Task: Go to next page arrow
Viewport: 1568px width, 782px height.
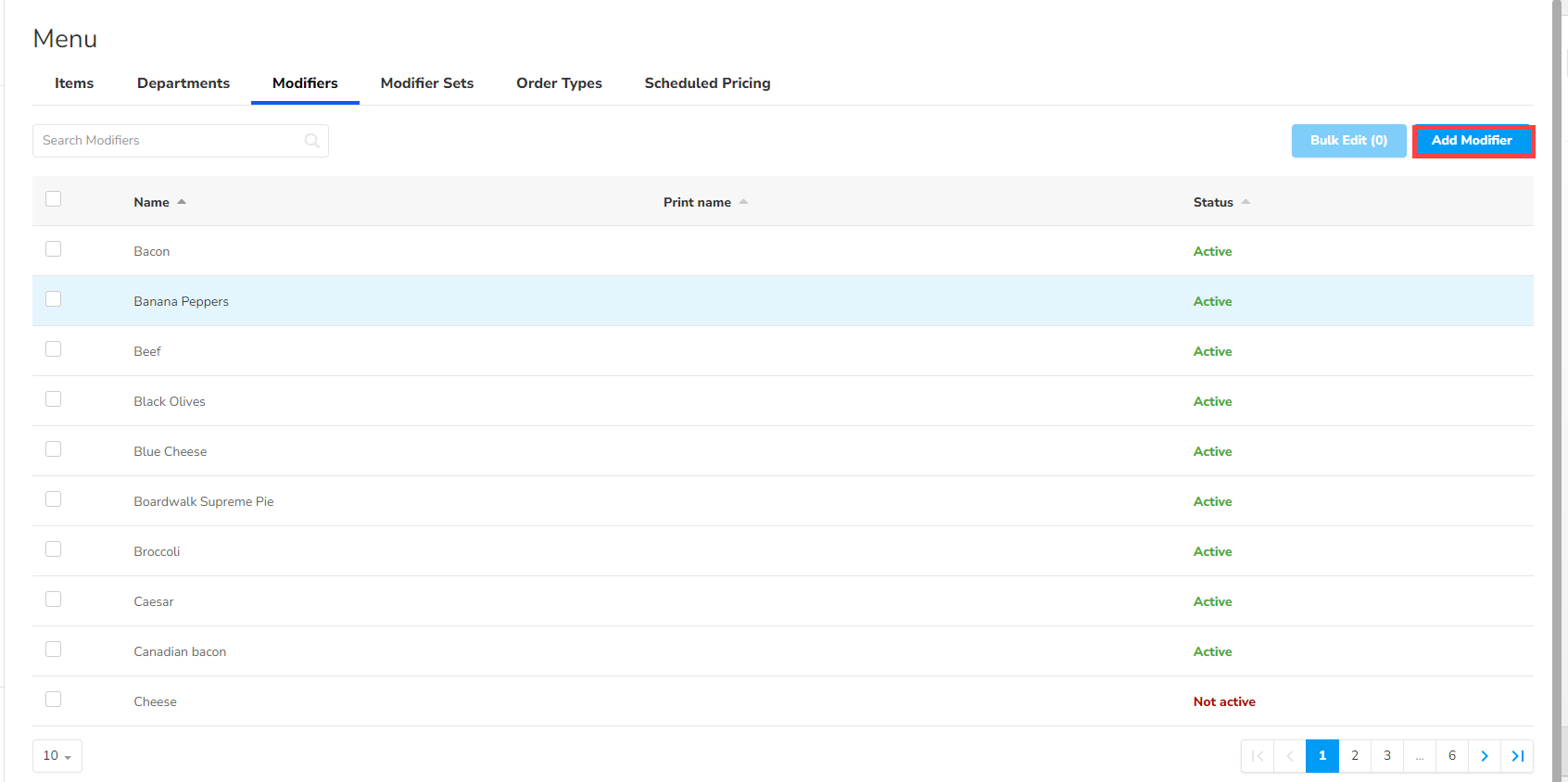Action: [1484, 756]
